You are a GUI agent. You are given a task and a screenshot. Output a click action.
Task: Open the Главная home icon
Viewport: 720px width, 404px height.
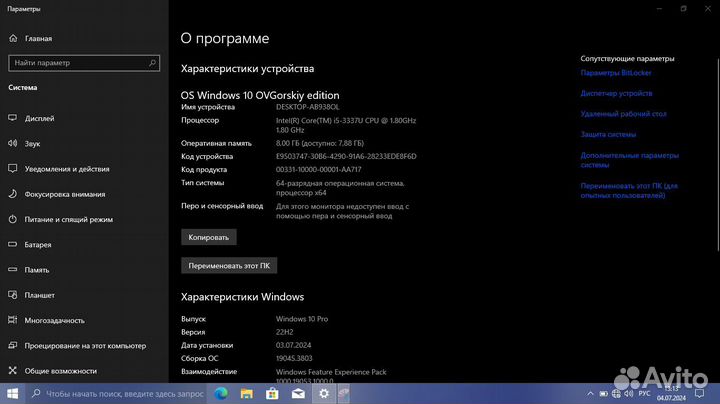pos(13,39)
